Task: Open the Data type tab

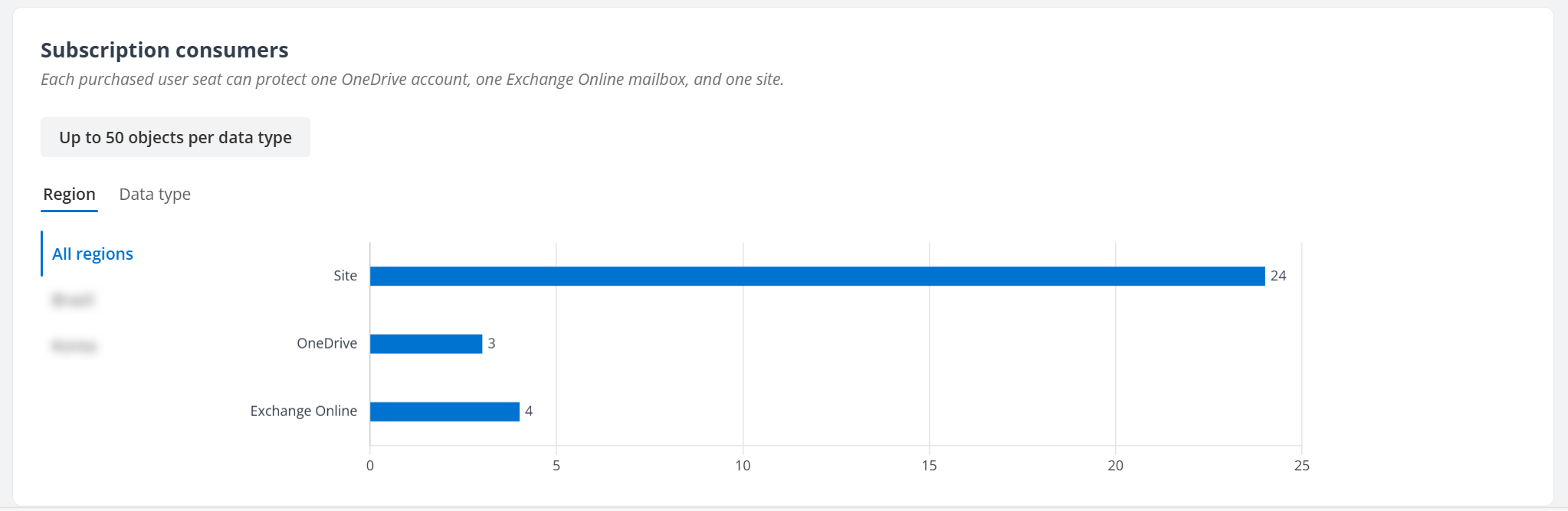Action: 155,195
